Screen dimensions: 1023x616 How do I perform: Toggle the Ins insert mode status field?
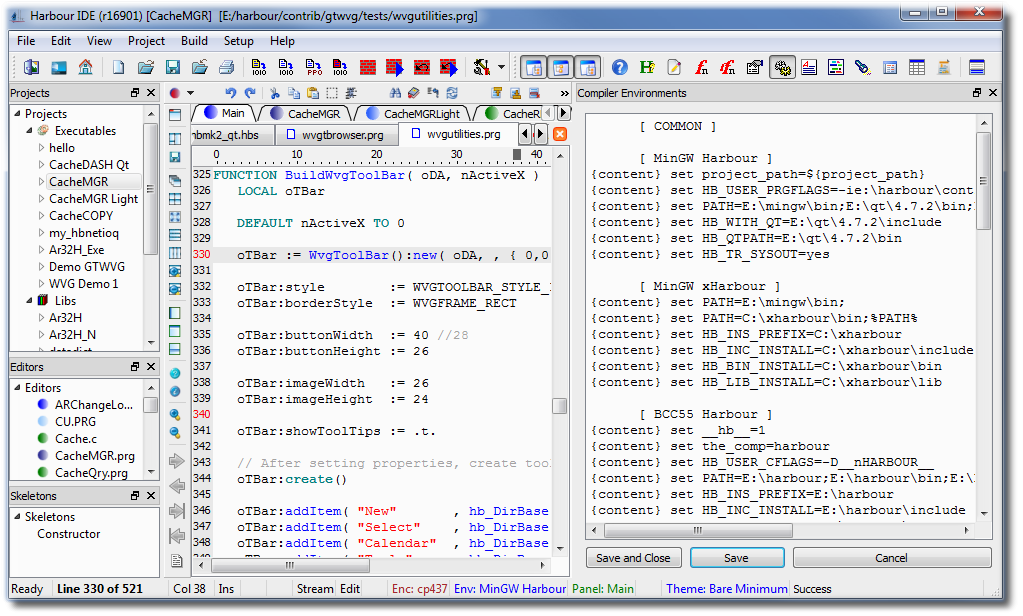[227, 589]
